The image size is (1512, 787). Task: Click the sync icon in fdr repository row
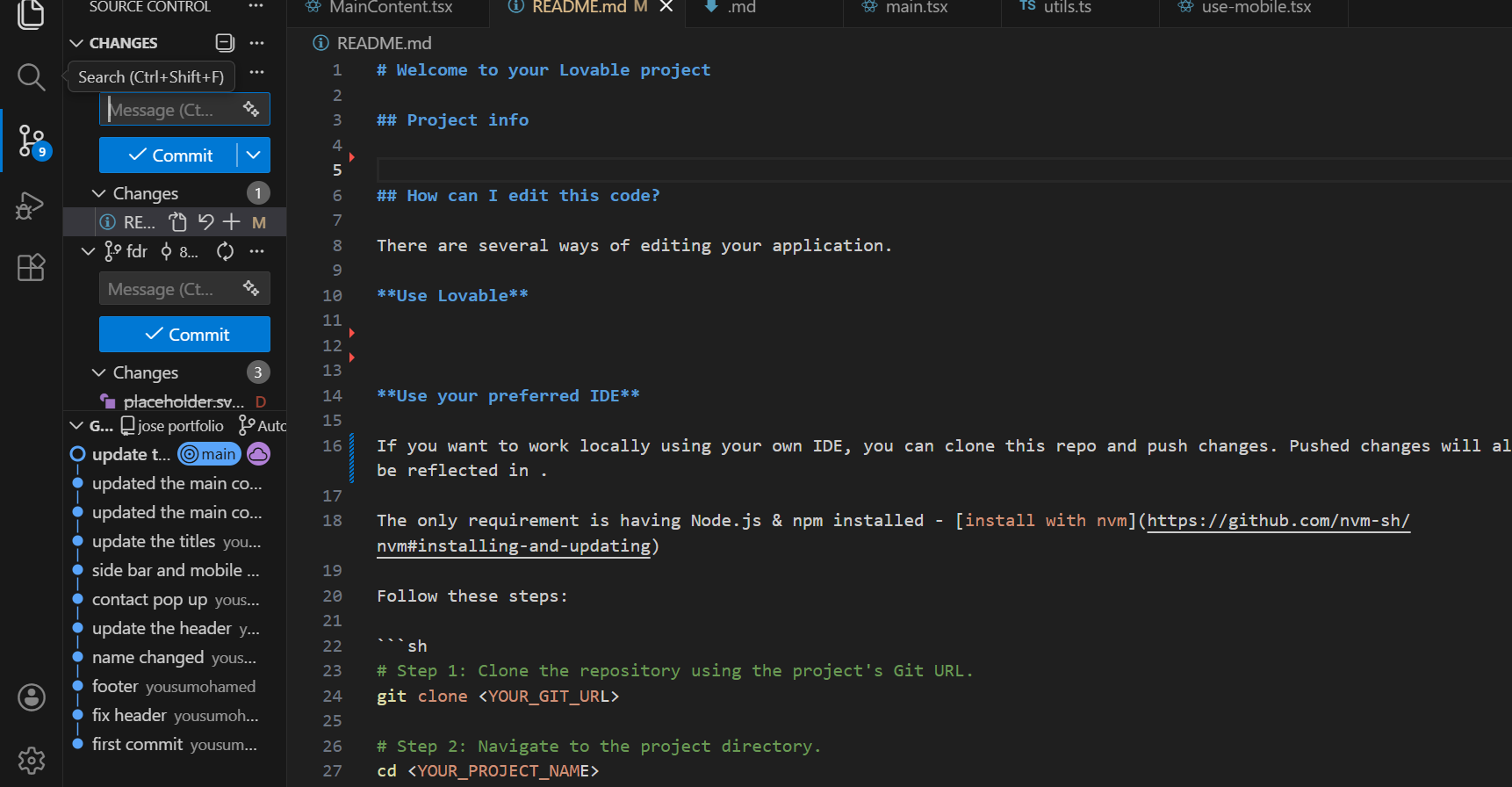pyautogui.click(x=225, y=252)
